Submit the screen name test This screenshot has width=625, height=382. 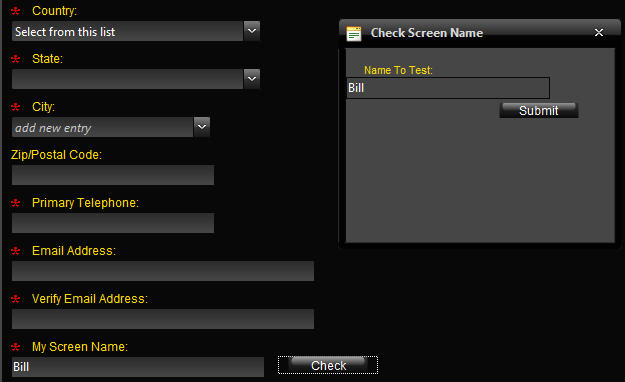(x=539, y=110)
